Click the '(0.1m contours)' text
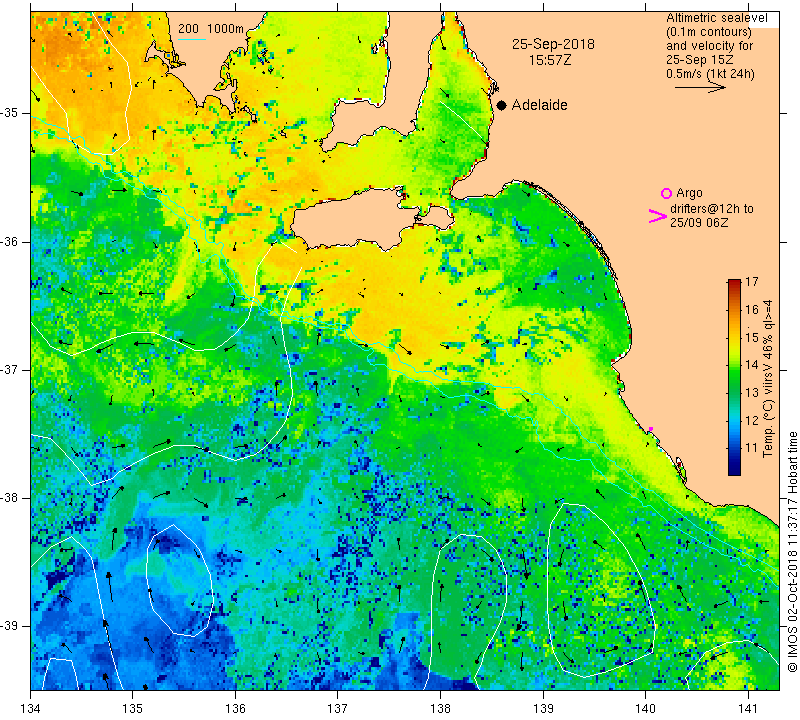The height and width of the screenshot is (720, 800). pos(709,32)
